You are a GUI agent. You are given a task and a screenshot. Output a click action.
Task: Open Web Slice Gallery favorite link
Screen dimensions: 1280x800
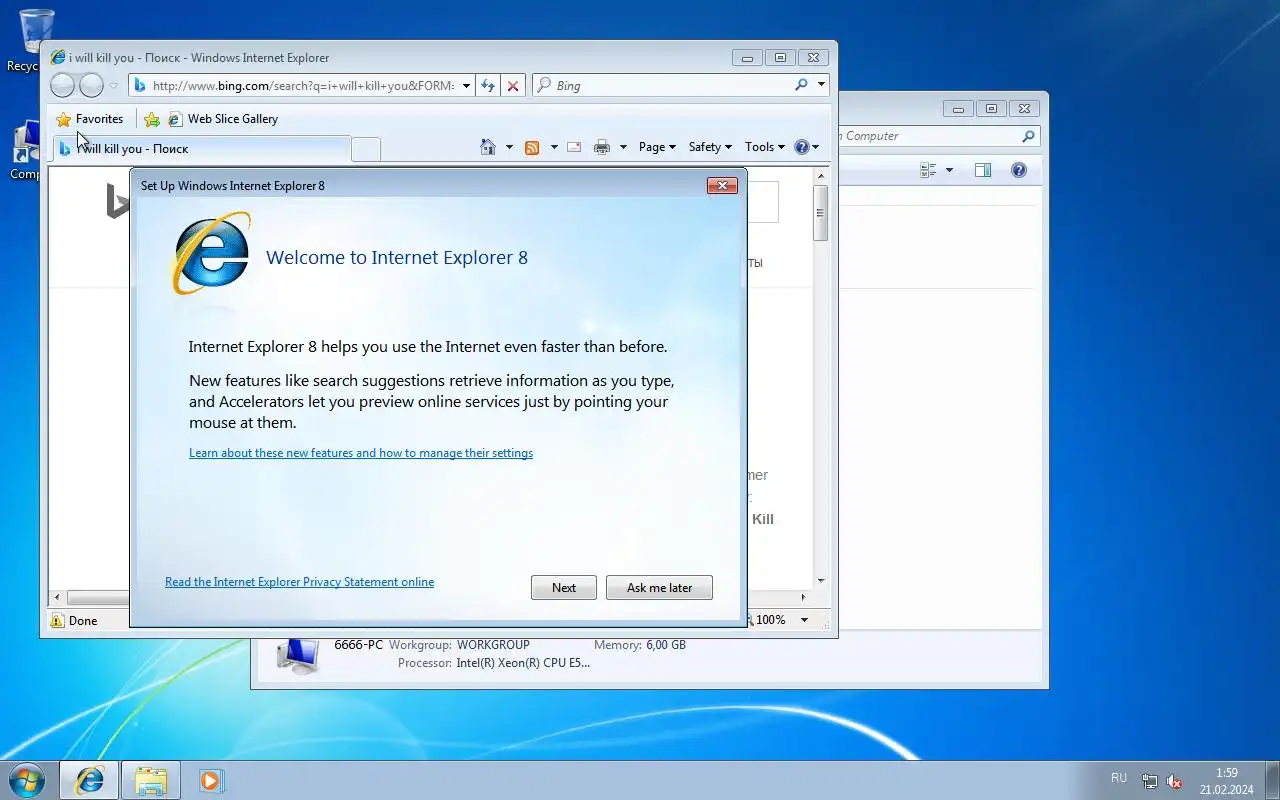click(x=223, y=119)
